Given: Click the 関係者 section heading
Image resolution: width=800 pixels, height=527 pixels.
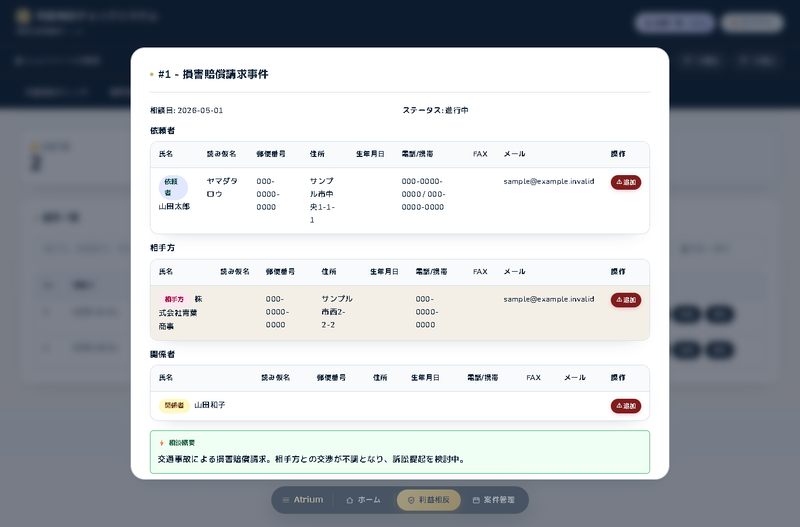Looking at the screenshot, I should 162,354.
